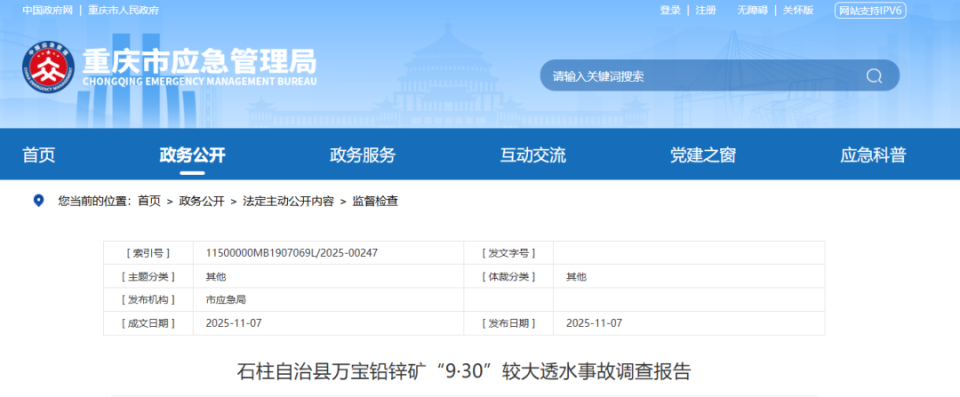Click the 重庆市应急管理局 site title
The image size is (960, 397).
pyautogui.click(x=200, y=61)
